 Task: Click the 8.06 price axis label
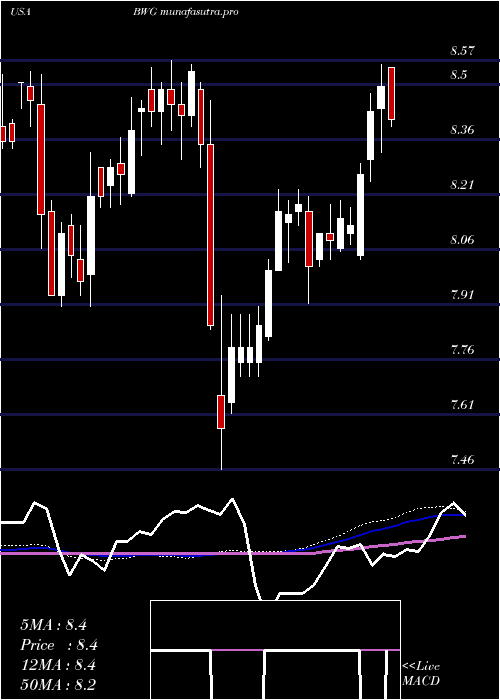(462, 240)
